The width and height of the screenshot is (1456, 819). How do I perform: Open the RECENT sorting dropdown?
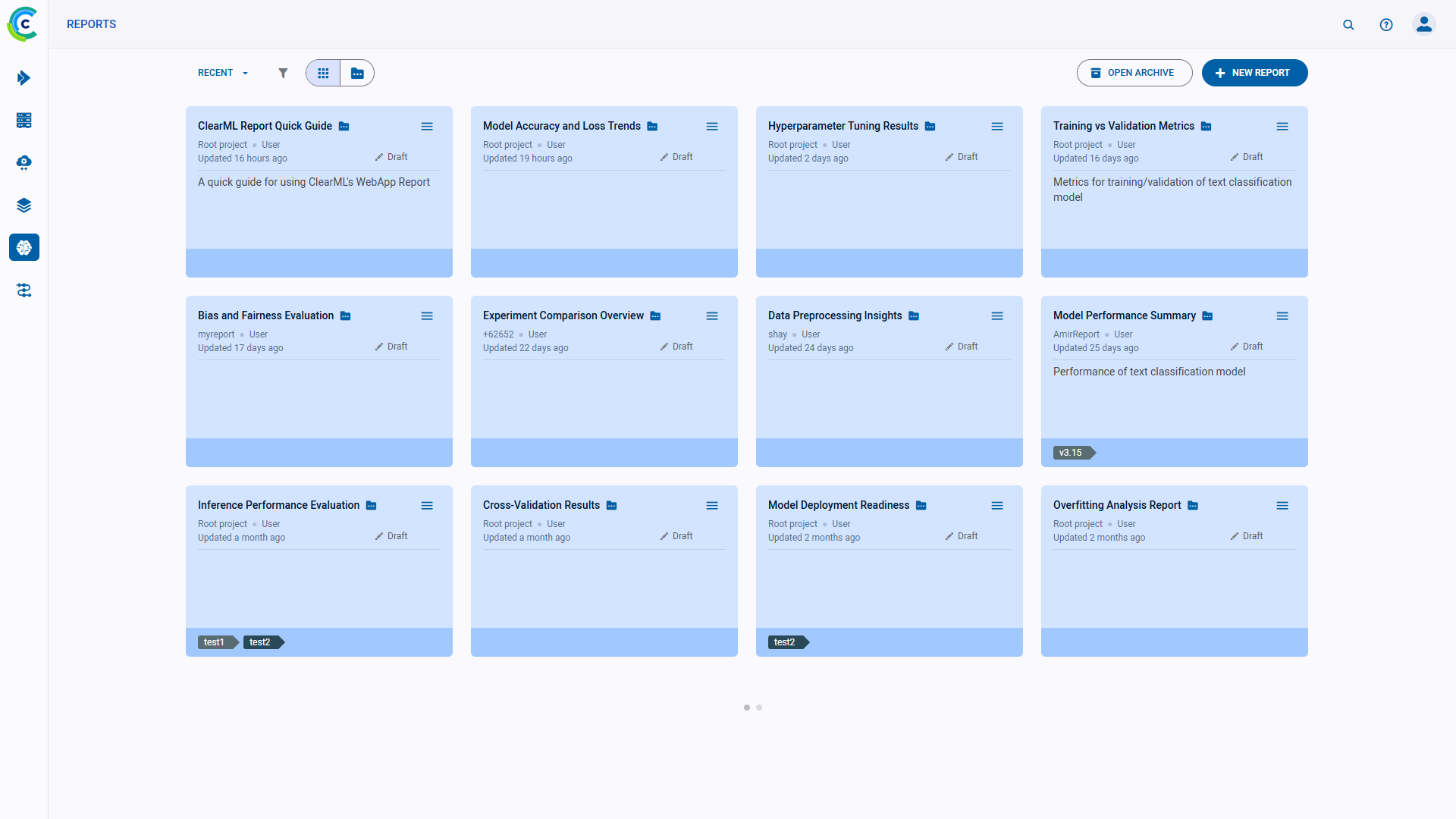pos(221,73)
